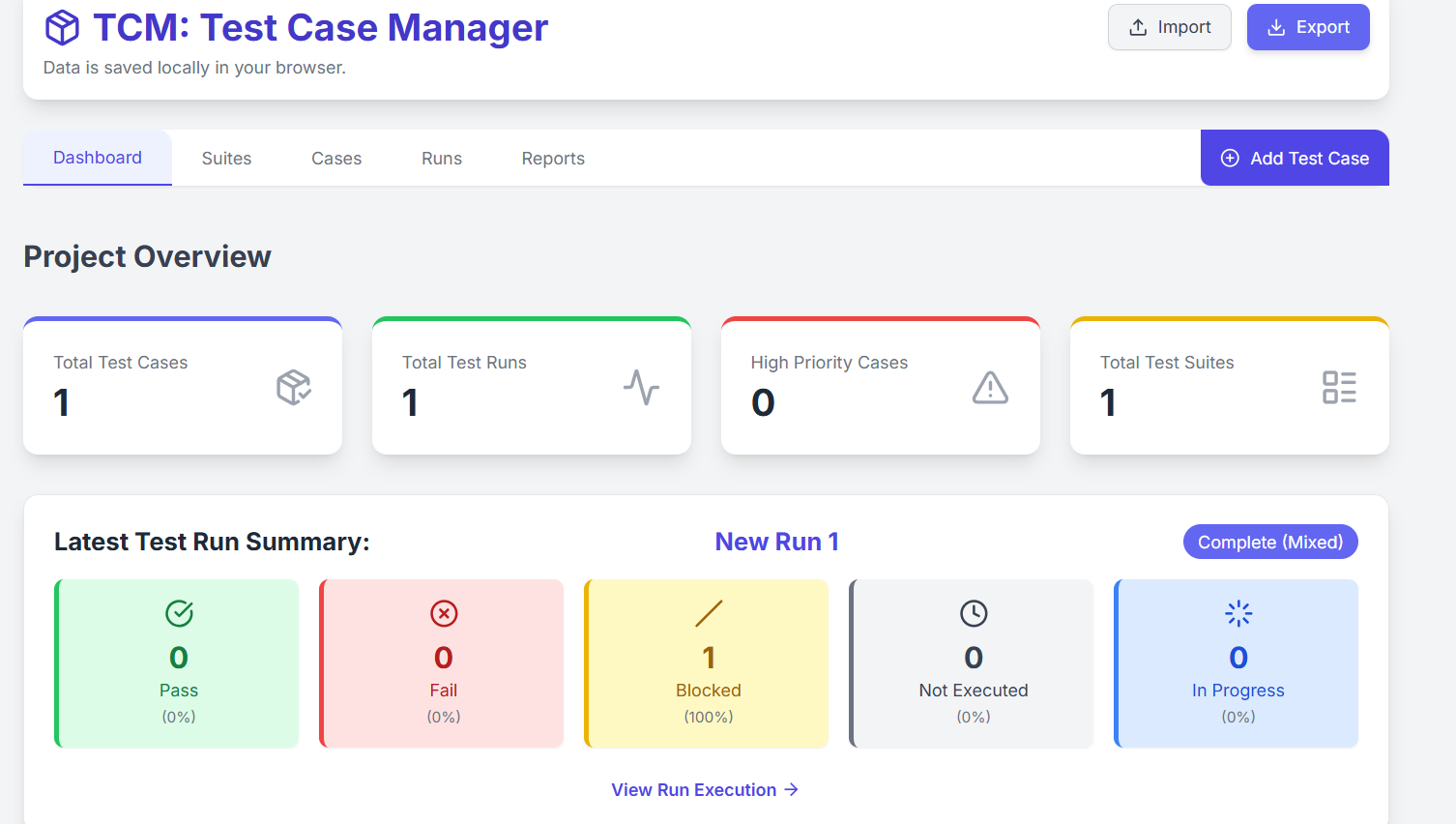Screen dimensions: 1456x824
Task: Click the Pass checkmark icon
Action: pyautogui.click(x=178, y=613)
